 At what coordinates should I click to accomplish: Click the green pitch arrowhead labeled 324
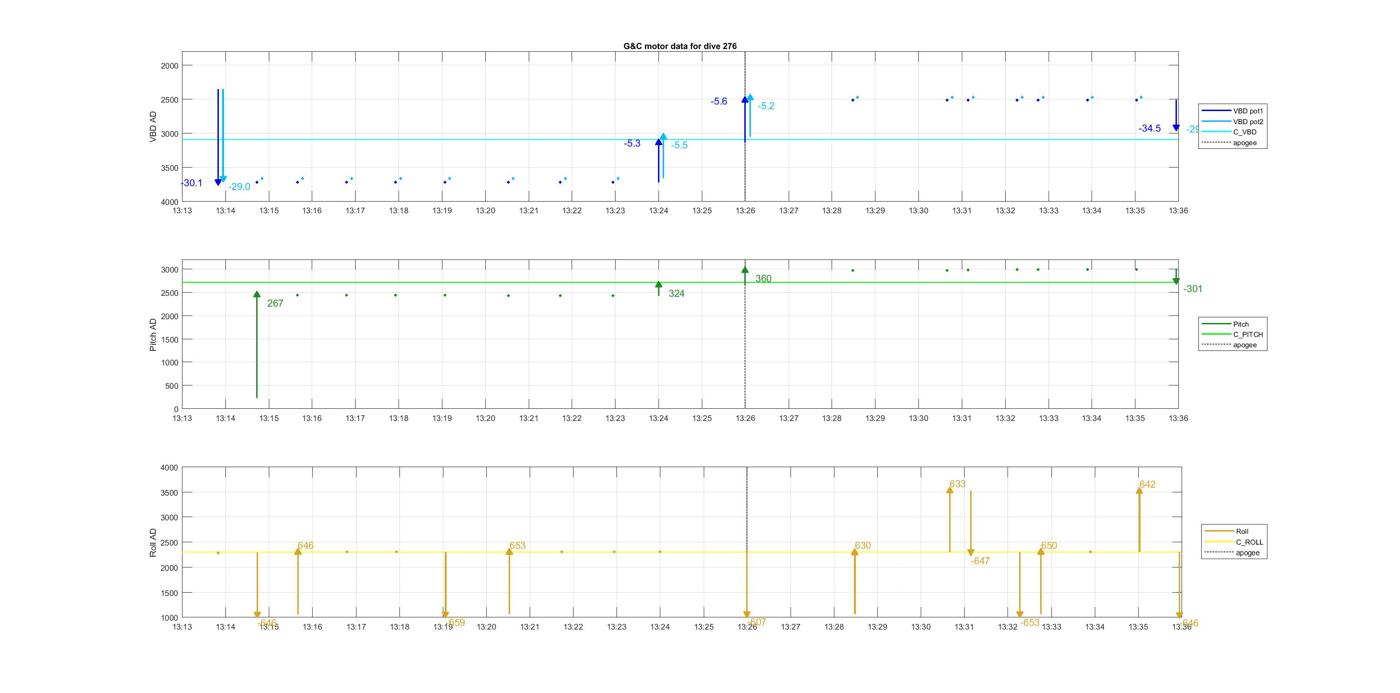point(659,286)
